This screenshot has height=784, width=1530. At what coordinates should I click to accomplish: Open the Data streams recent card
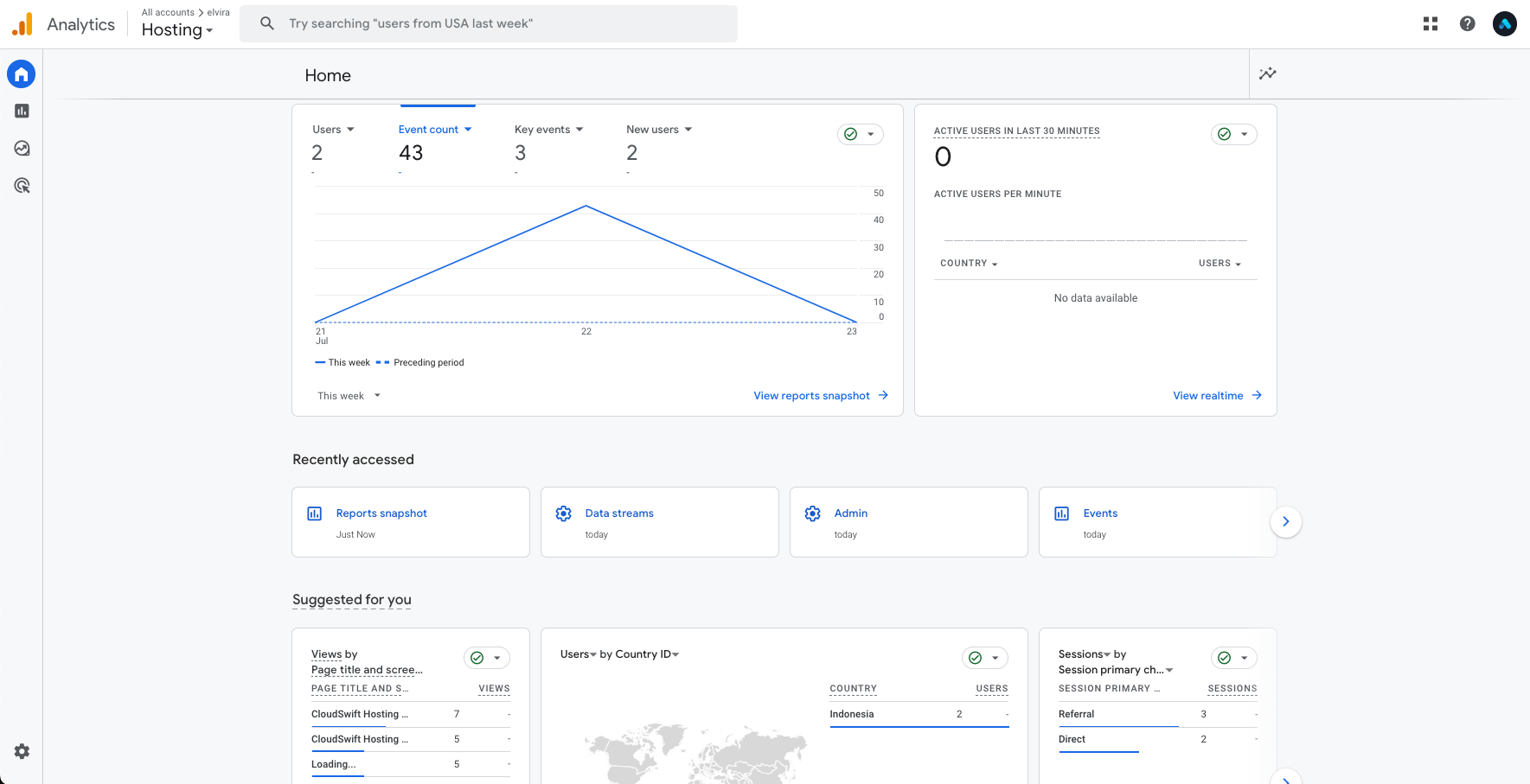pyautogui.click(x=660, y=522)
